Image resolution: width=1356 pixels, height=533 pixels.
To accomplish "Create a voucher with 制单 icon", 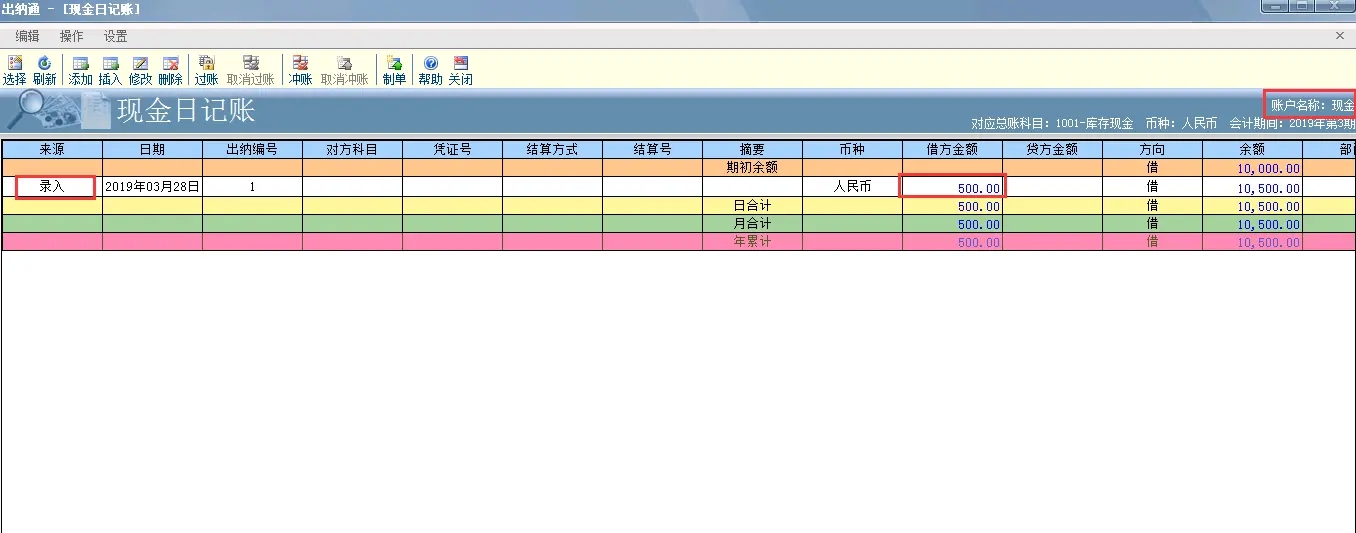I will point(394,69).
